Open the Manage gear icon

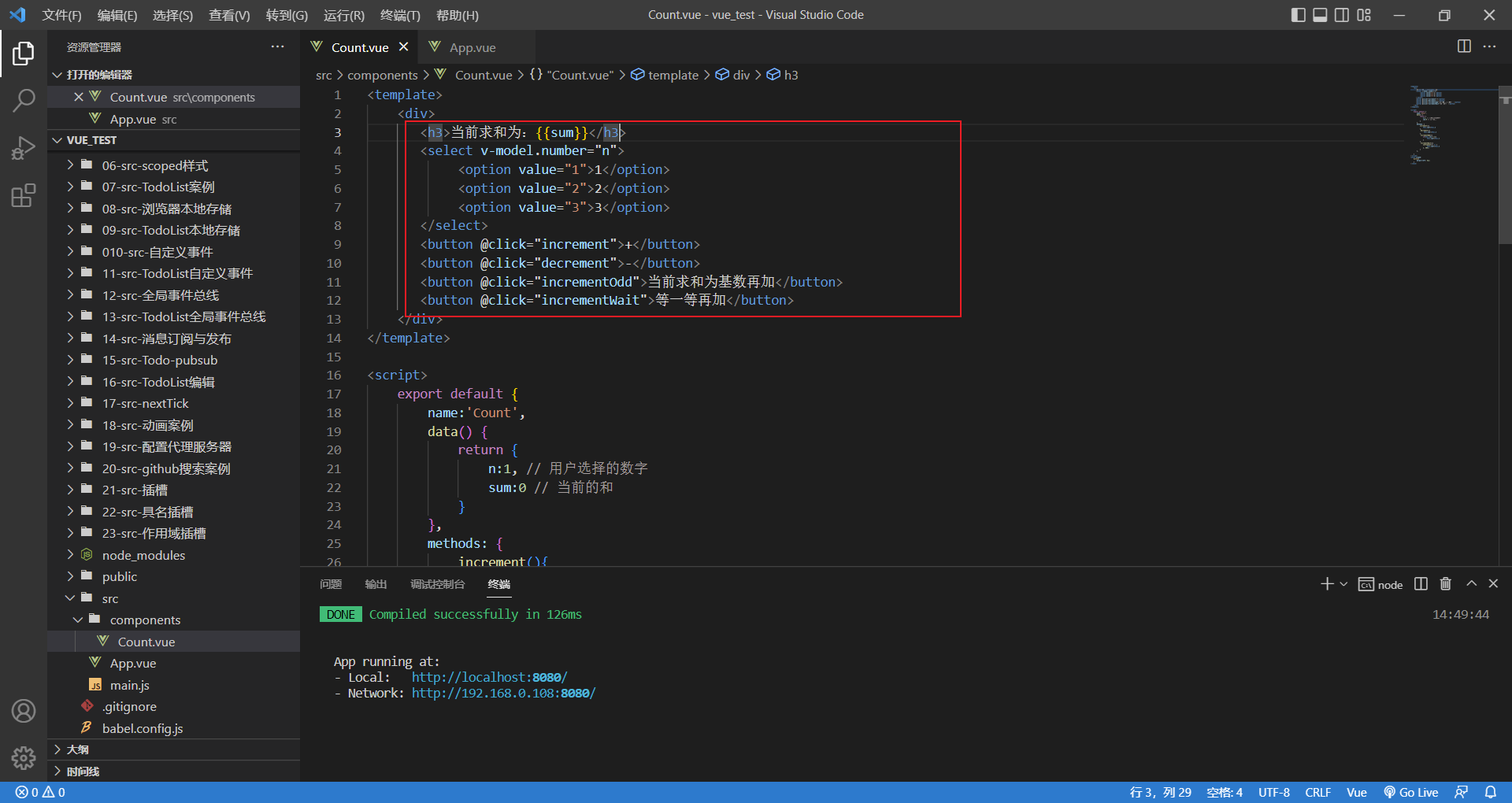click(24, 757)
